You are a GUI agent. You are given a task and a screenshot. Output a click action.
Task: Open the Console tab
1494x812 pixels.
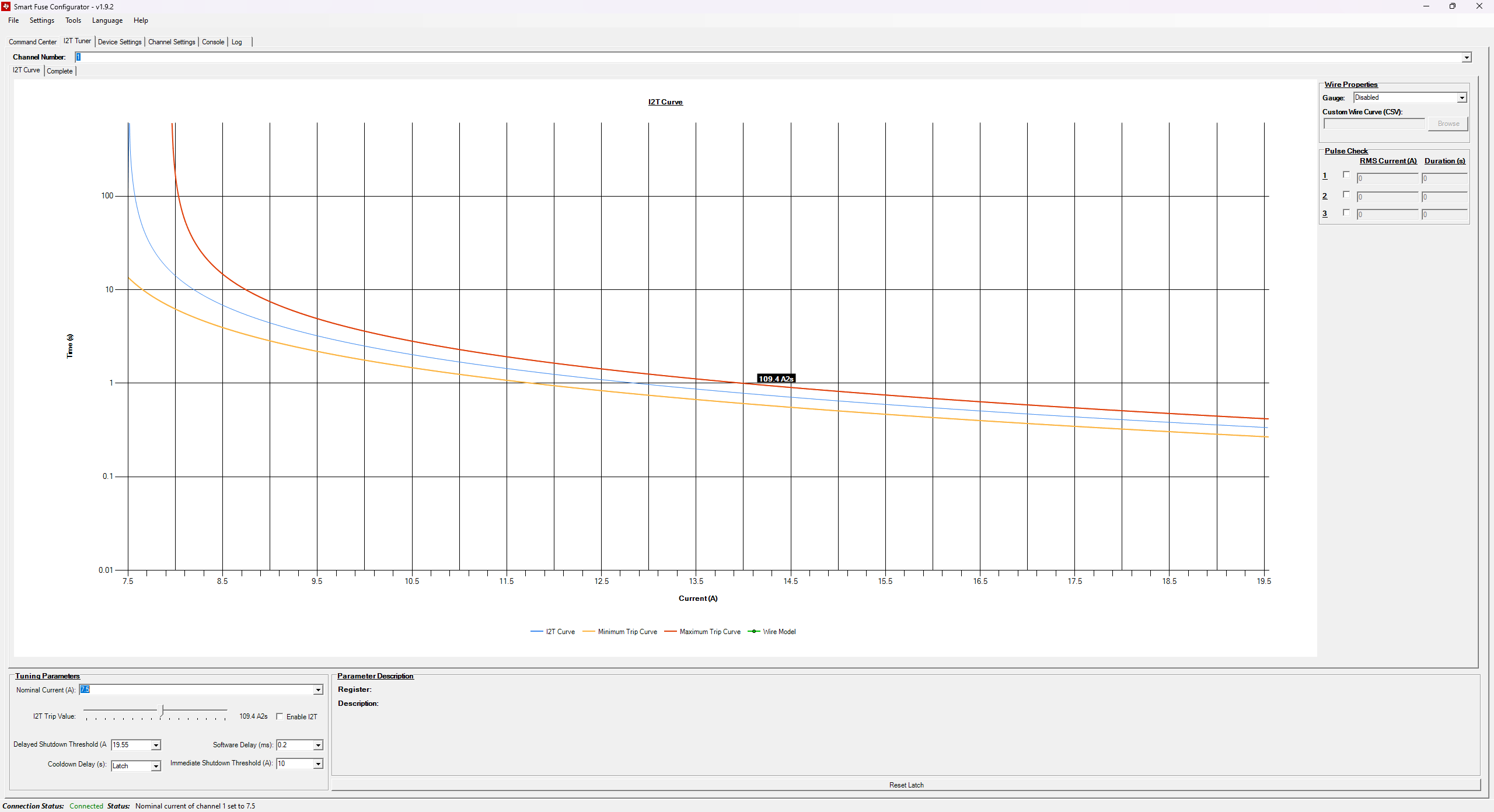212,41
